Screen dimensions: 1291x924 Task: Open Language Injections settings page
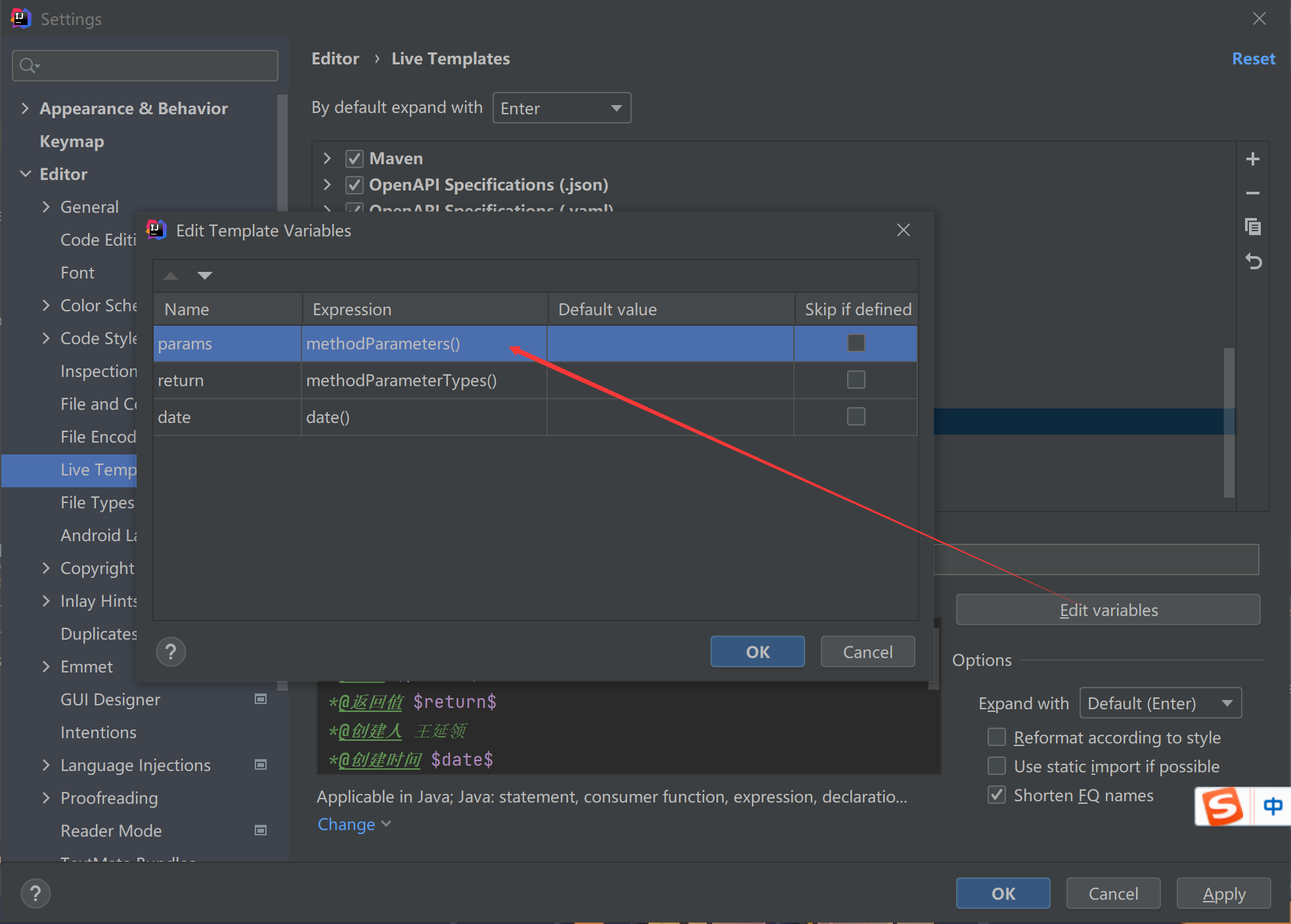click(135, 765)
